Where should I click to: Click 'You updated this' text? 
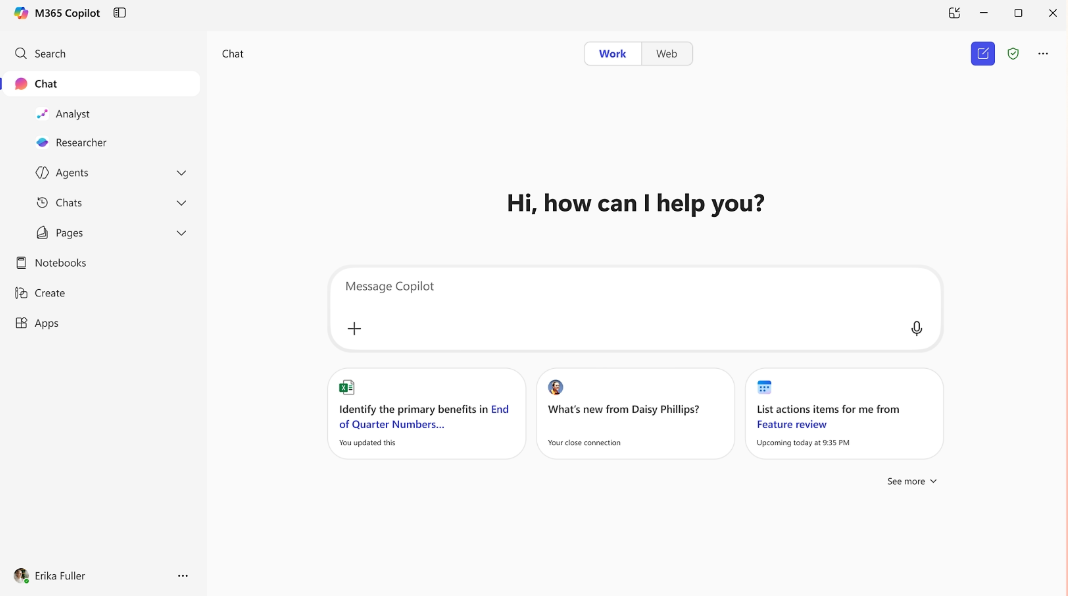pyautogui.click(x=367, y=443)
